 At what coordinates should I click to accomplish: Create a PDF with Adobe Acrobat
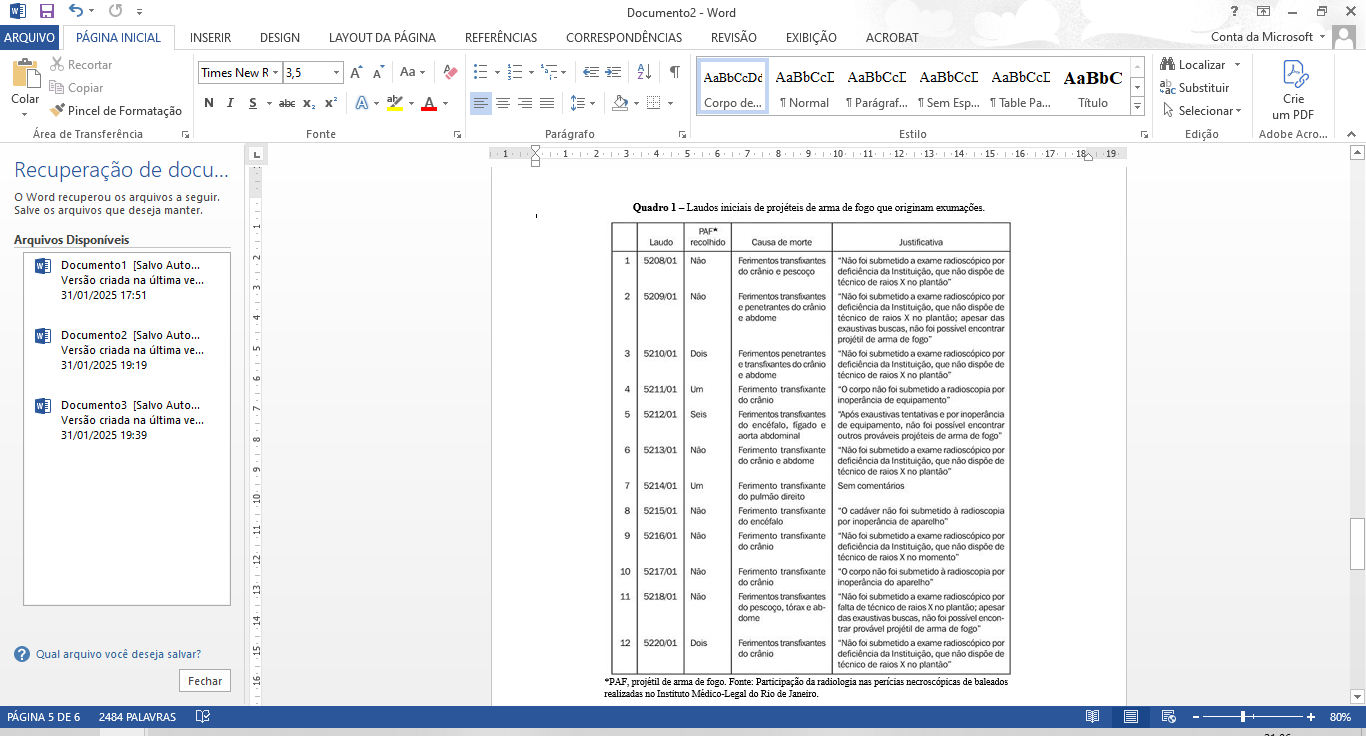pyautogui.click(x=1294, y=89)
